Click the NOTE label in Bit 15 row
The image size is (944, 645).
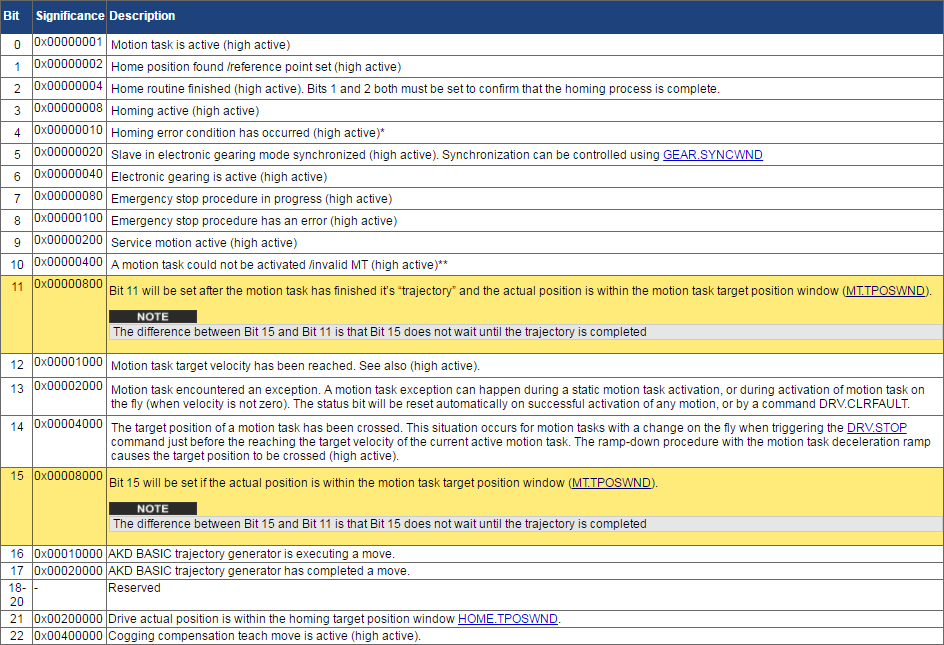click(153, 508)
